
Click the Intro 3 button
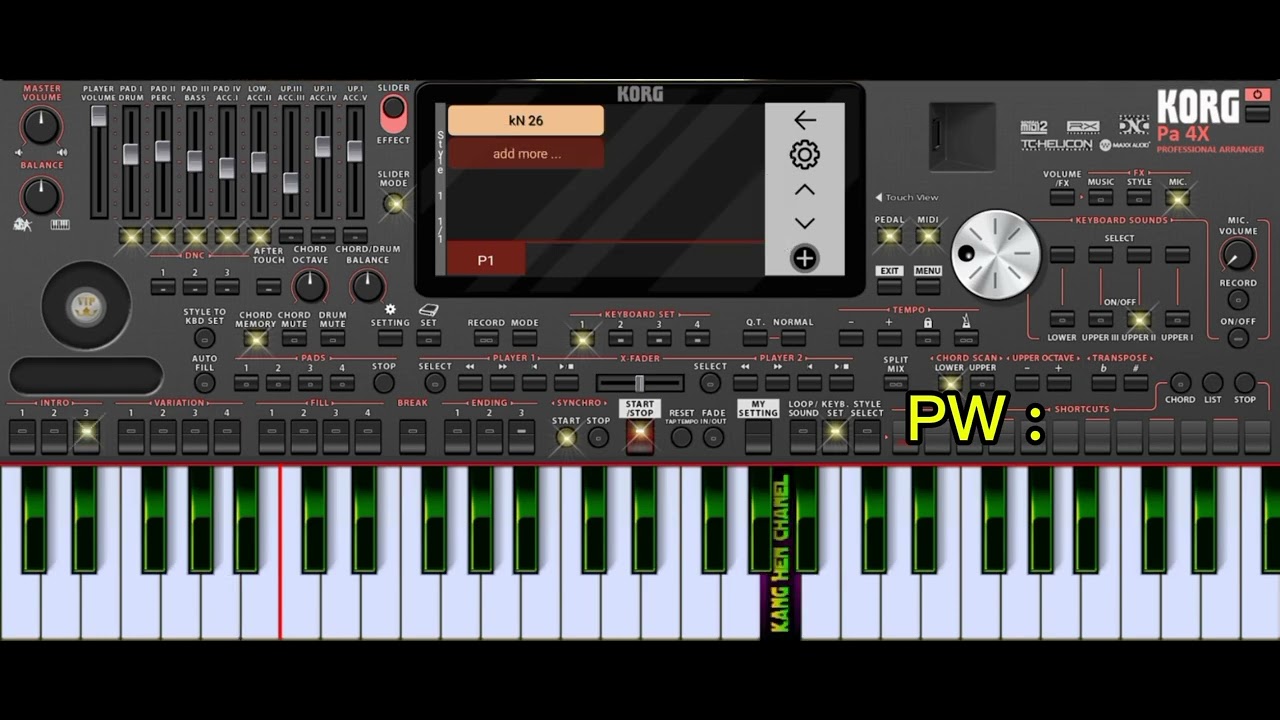[x=86, y=436]
